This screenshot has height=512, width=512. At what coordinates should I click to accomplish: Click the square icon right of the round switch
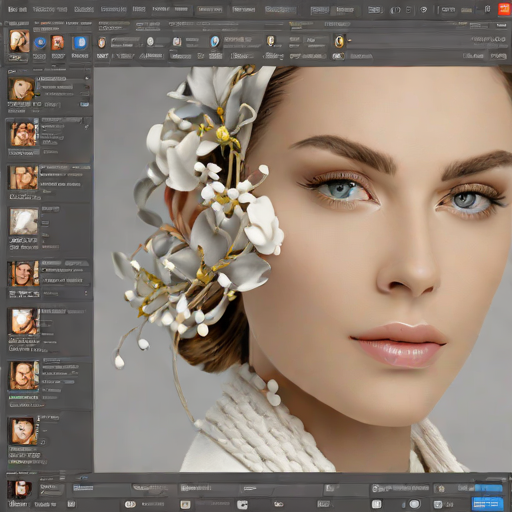(x=438, y=504)
